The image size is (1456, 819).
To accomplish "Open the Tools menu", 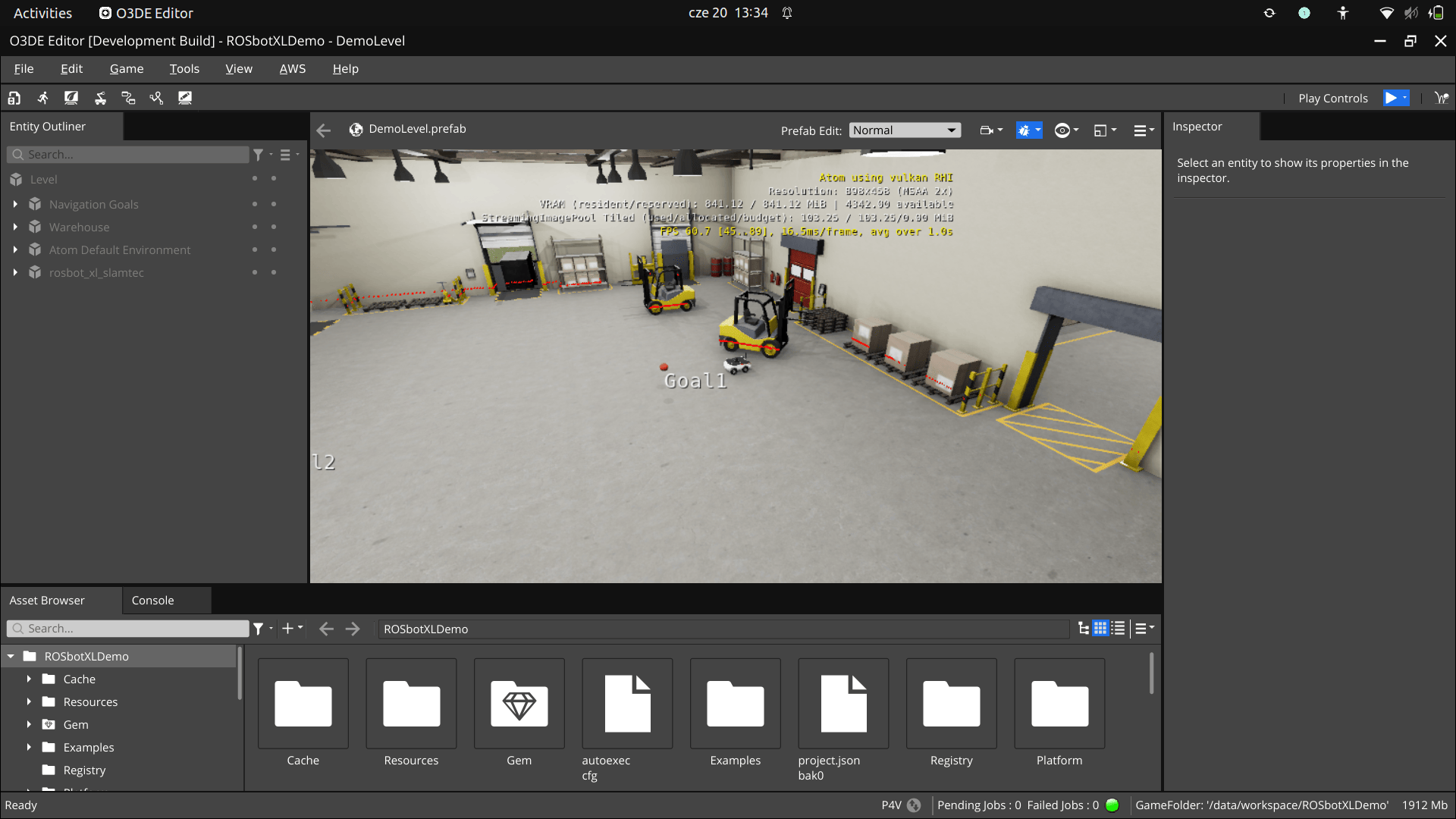I will coord(184,69).
